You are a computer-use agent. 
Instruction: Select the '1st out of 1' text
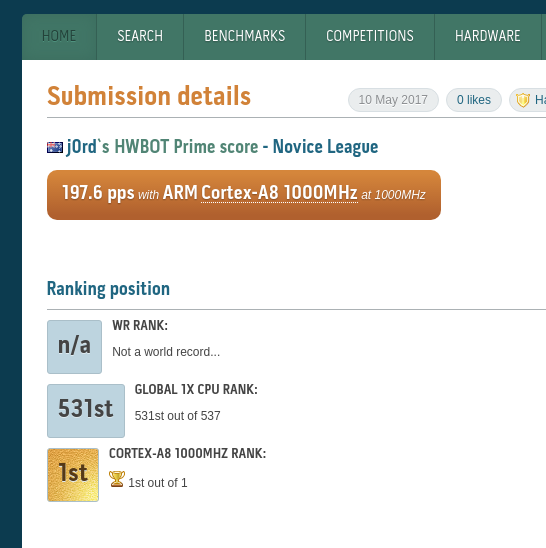[x=158, y=483]
